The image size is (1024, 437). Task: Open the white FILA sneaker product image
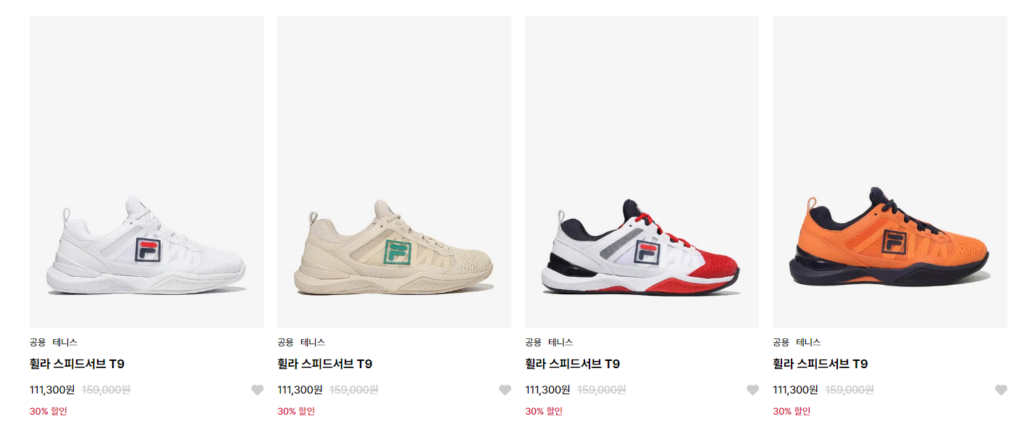pyautogui.click(x=147, y=172)
